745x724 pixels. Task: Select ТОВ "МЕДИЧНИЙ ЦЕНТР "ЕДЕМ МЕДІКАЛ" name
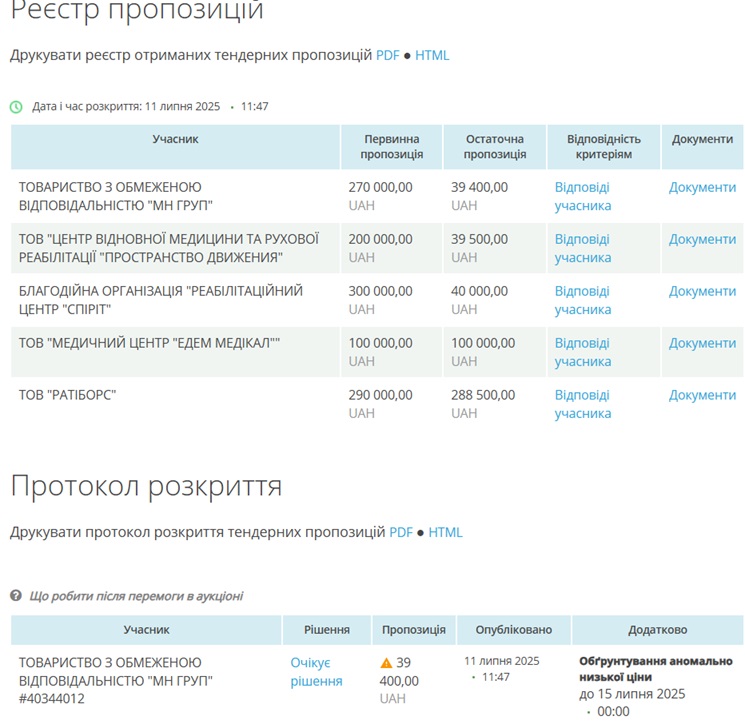tap(149, 343)
